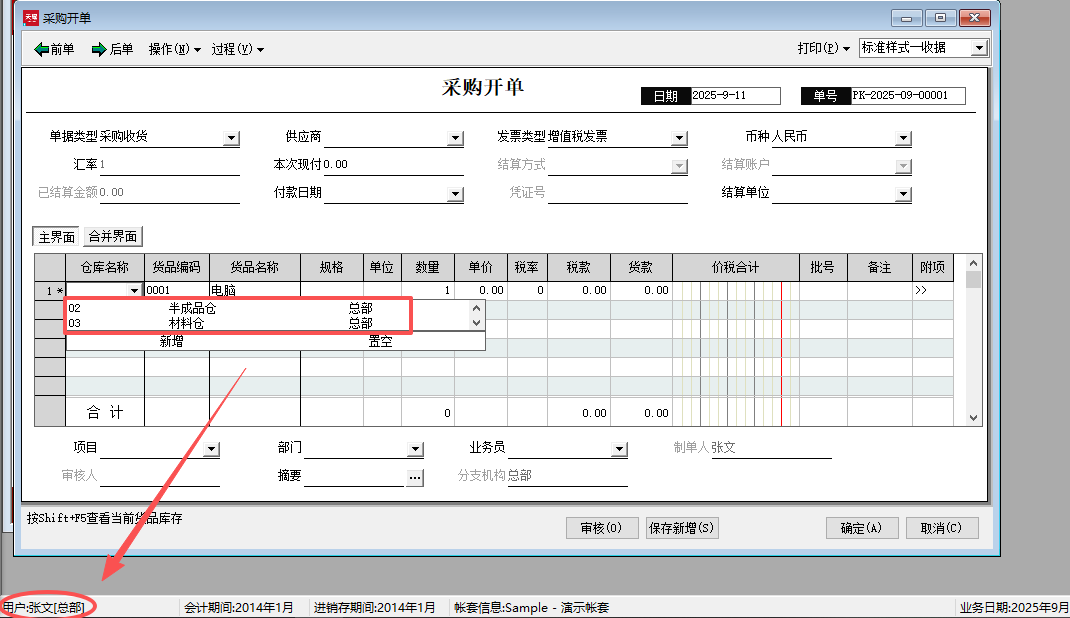Screen dimensions: 1070x618
Task: Select 半成品仓 from warehouse list
Action: click(x=192, y=309)
